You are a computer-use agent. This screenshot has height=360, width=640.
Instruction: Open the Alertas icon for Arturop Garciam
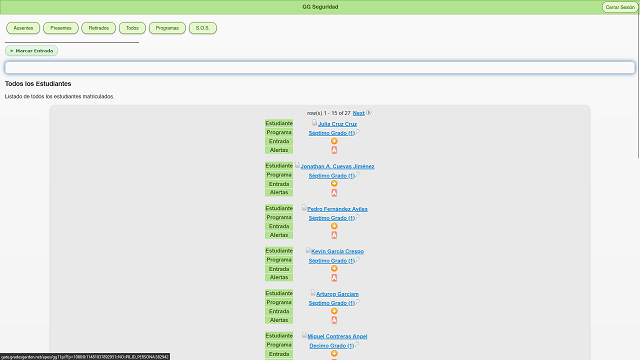coord(334,320)
